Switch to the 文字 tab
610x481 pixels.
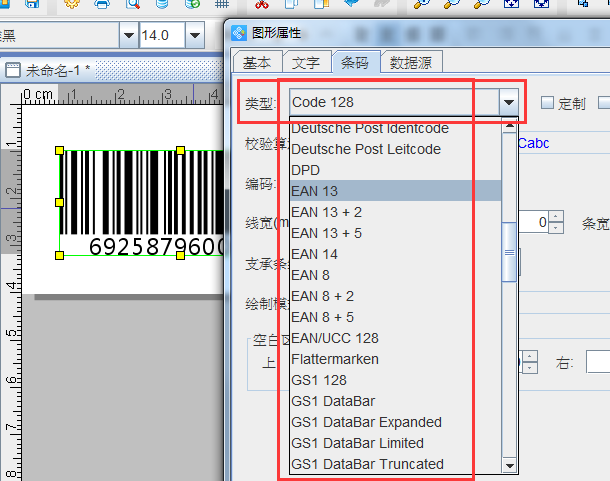pyautogui.click(x=306, y=63)
